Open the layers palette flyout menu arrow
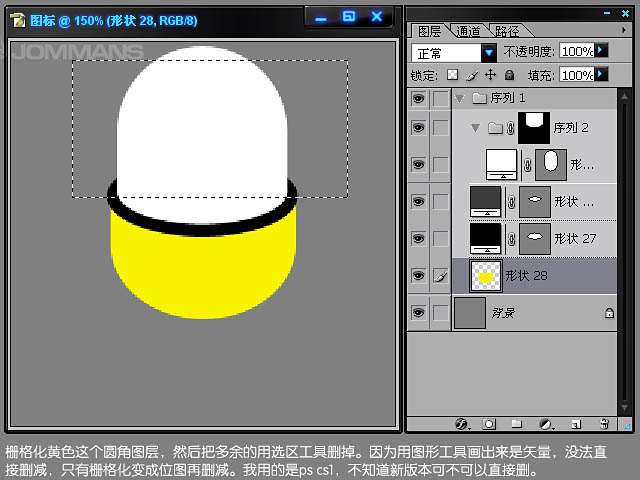The image size is (640, 480). (x=623, y=30)
